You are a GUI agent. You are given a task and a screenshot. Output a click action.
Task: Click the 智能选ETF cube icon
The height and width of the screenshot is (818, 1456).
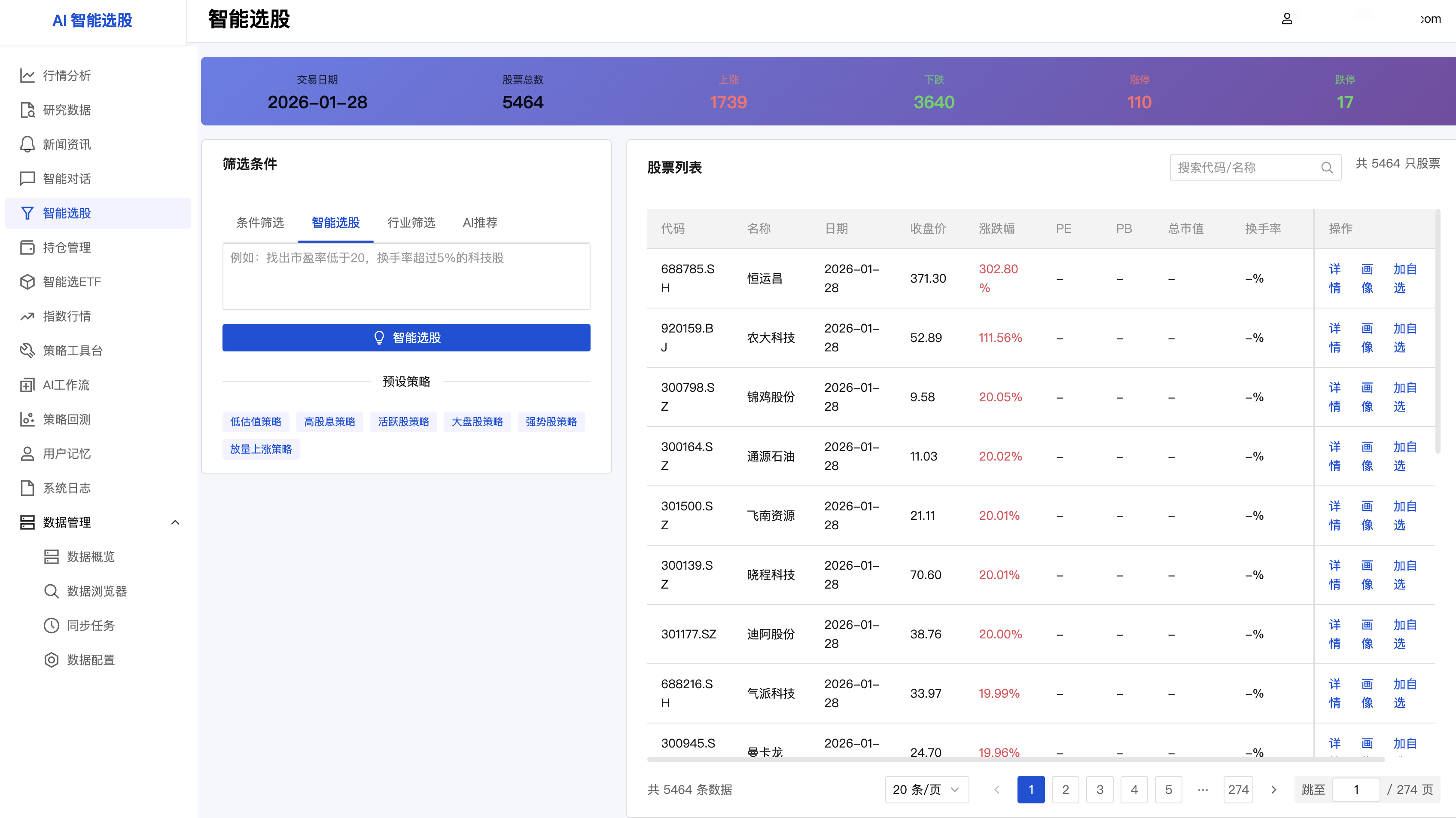click(27, 281)
